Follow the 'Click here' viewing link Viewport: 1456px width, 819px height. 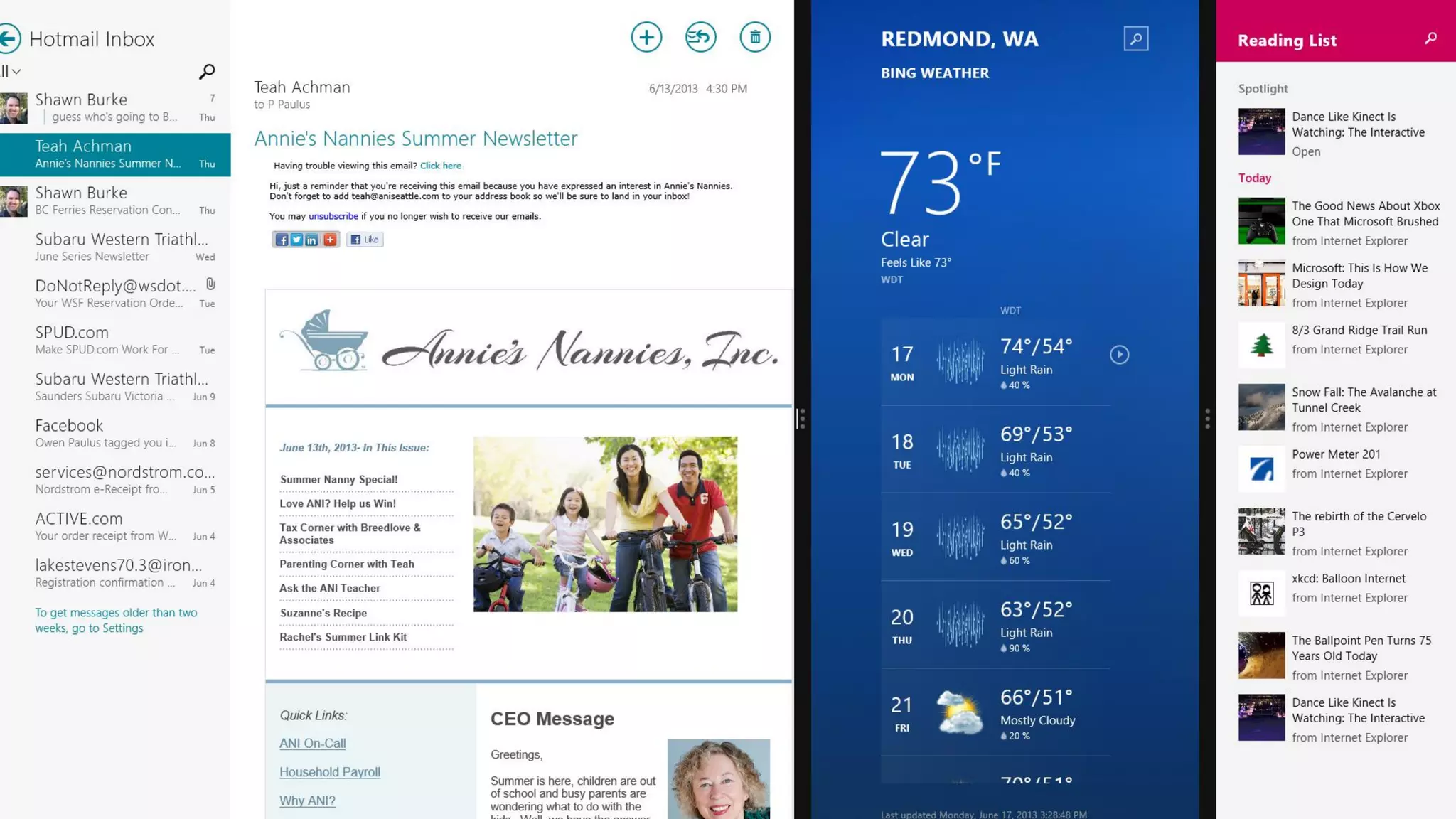[440, 166]
